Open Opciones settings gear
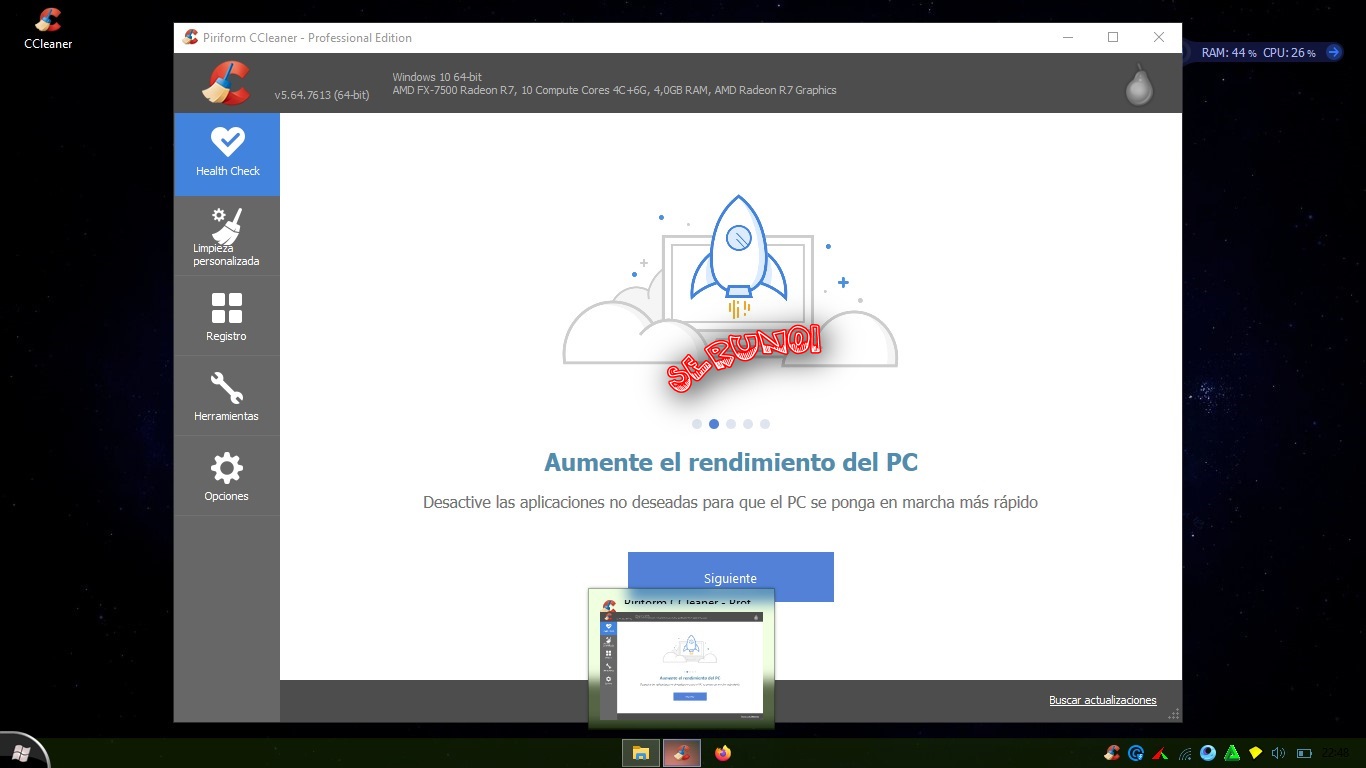 pos(227,476)
